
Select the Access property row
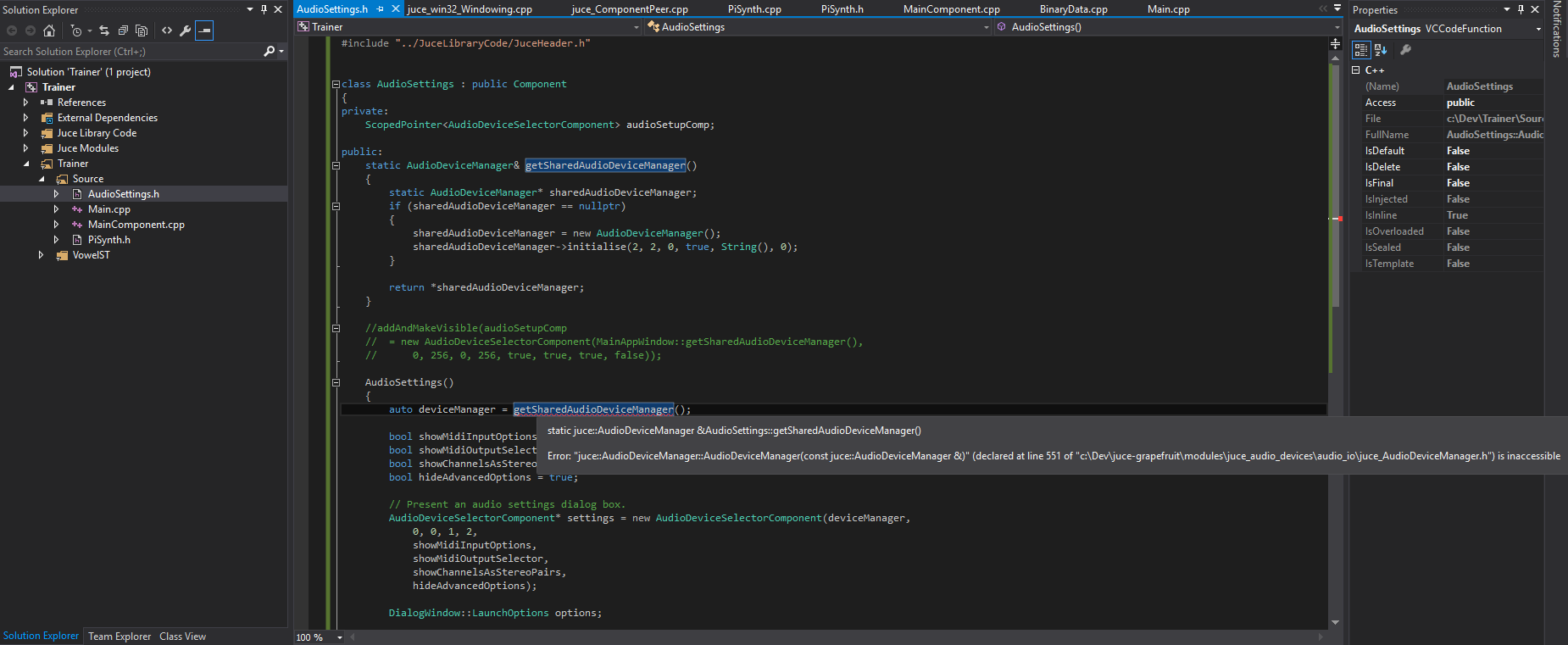coord(1447,103)
